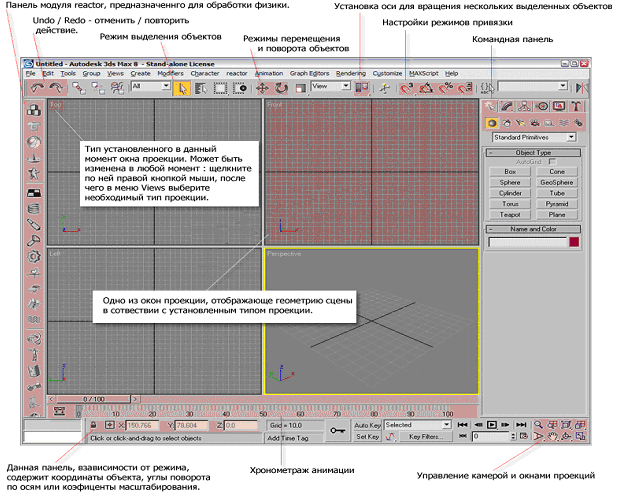Open the Selected key filter dropdown
This screenshot has height=495, width=622.
[418, 425]
